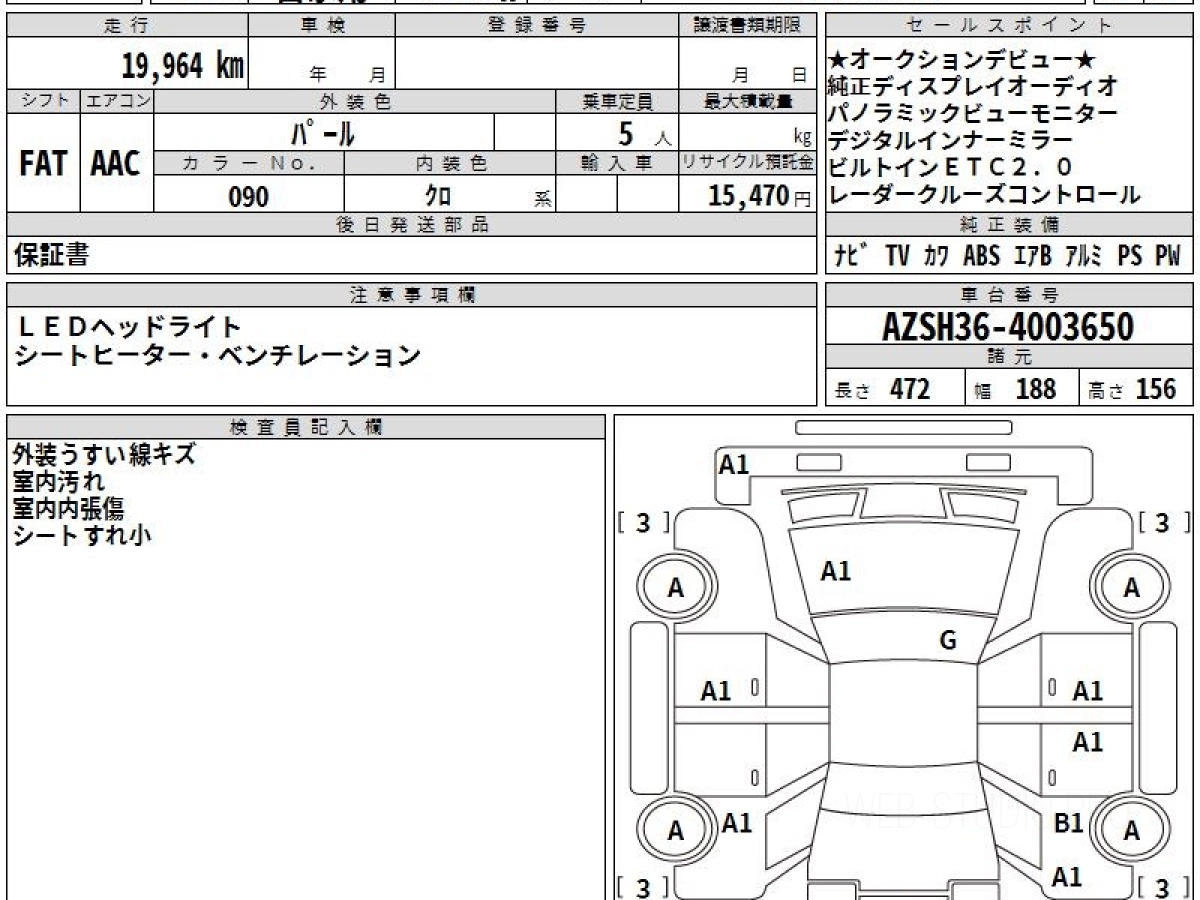Select the B1 damage mark on diagram
1200x900 pixels.
(1068, 823)
